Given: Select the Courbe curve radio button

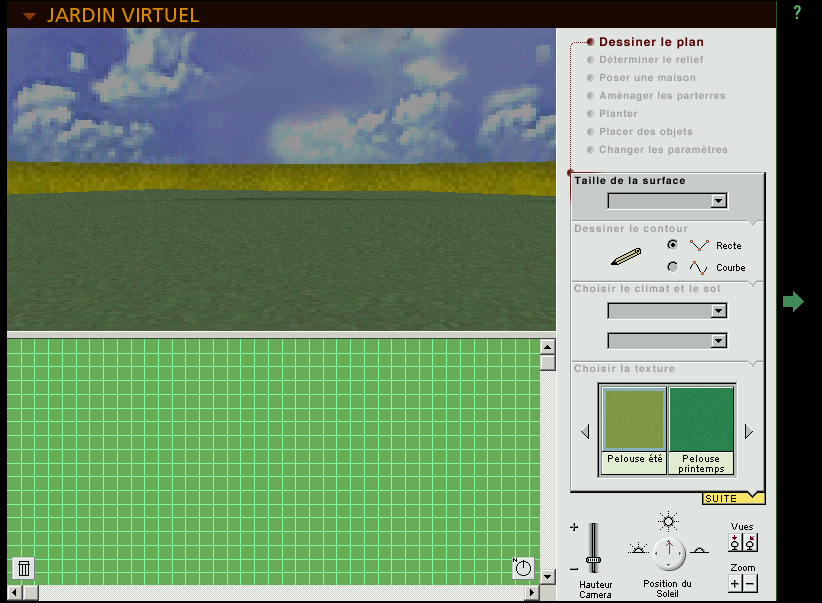Looking at the screenshot, I should click(672, 266).
